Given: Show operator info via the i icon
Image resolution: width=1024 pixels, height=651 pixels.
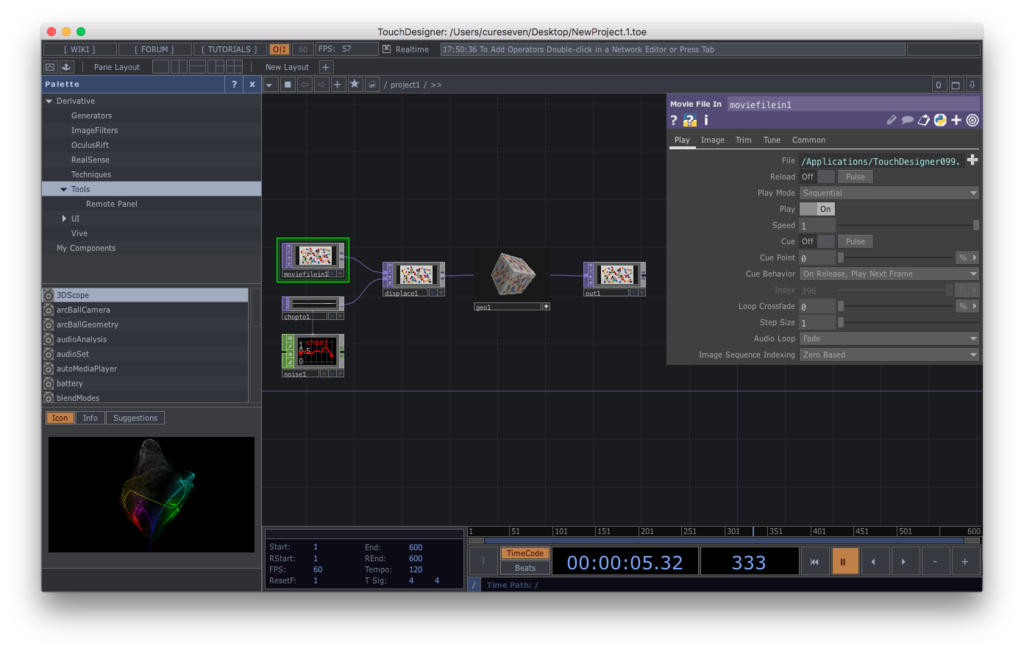Looking at the screenshot, I should (x=706, y=120).
